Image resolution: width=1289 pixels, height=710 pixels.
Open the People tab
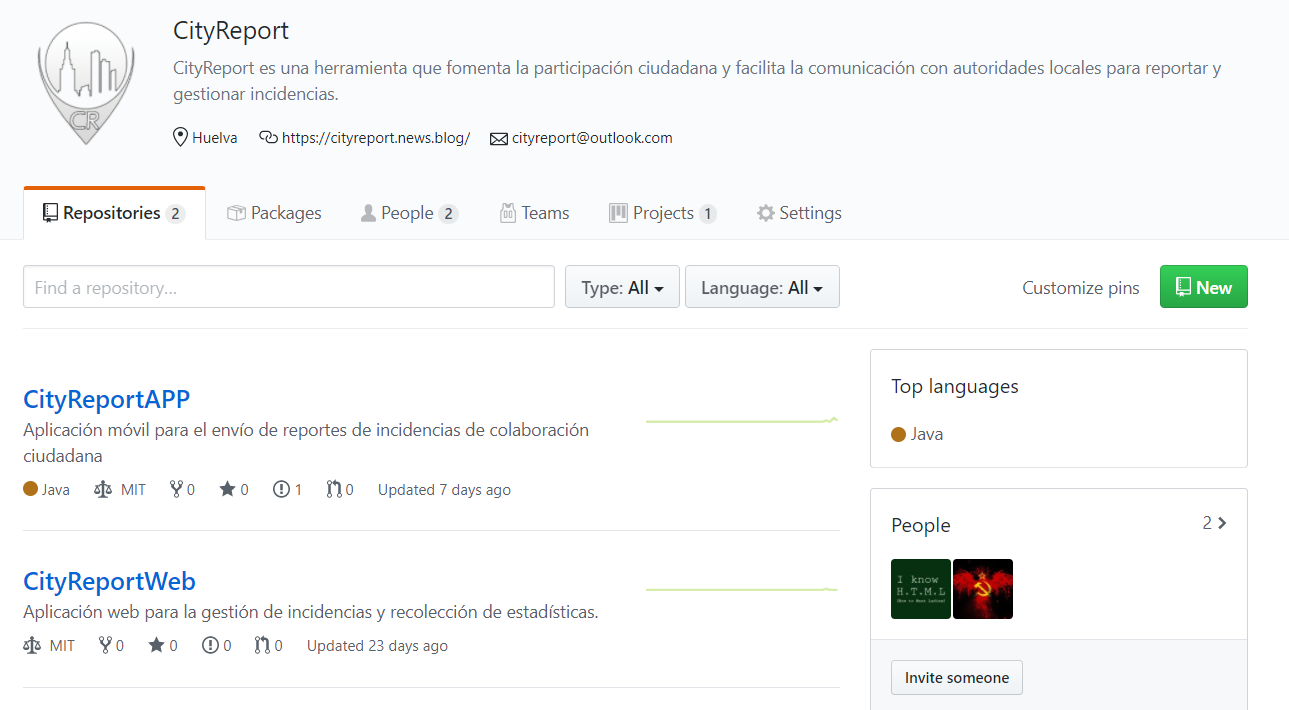coord(409,213)
